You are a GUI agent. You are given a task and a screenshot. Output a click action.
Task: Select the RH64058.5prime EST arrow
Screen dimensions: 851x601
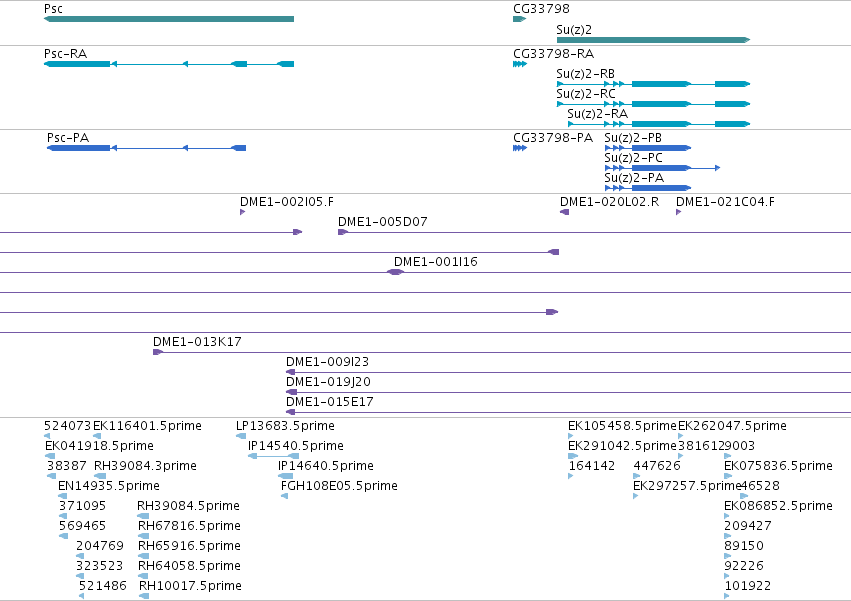point(143,576)
